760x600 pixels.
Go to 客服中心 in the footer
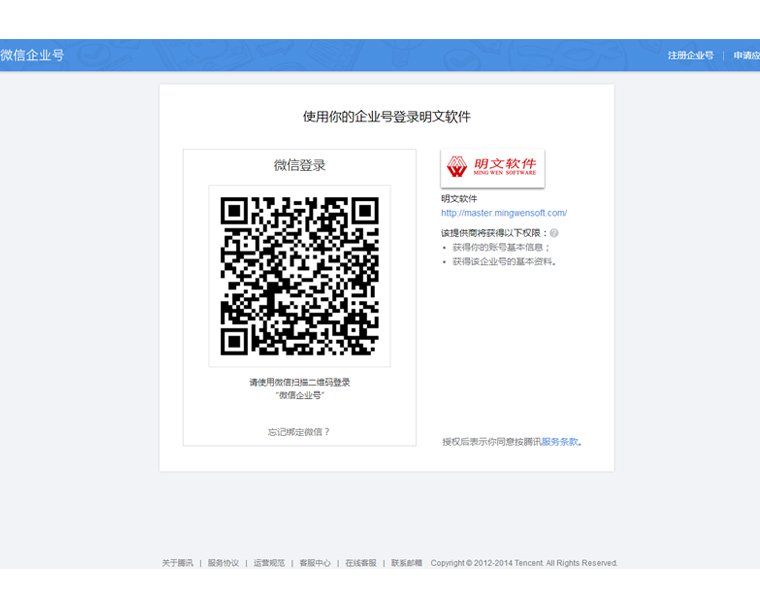[315, 563]
